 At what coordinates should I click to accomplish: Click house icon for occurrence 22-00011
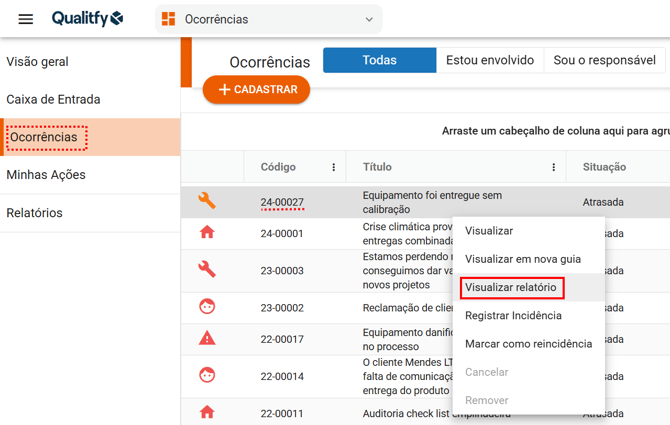(x=207, y=412)
